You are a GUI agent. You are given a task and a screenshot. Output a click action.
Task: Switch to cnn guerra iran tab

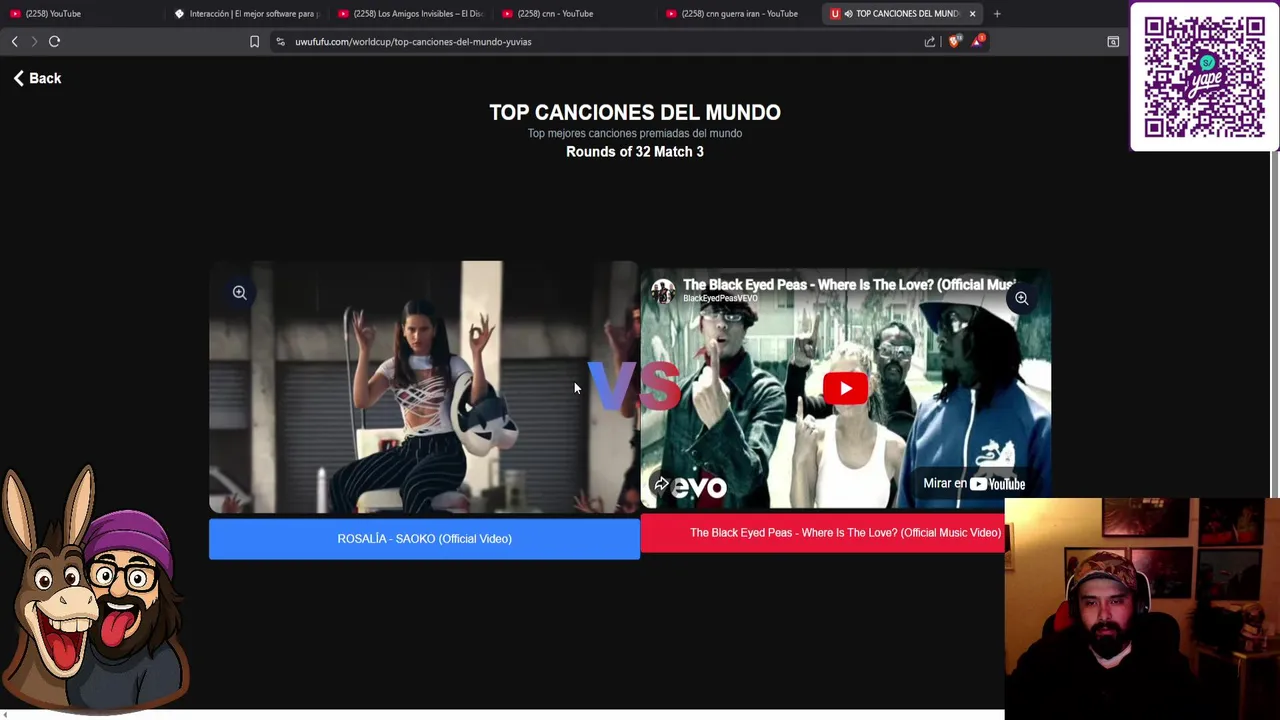click(738, 14)
